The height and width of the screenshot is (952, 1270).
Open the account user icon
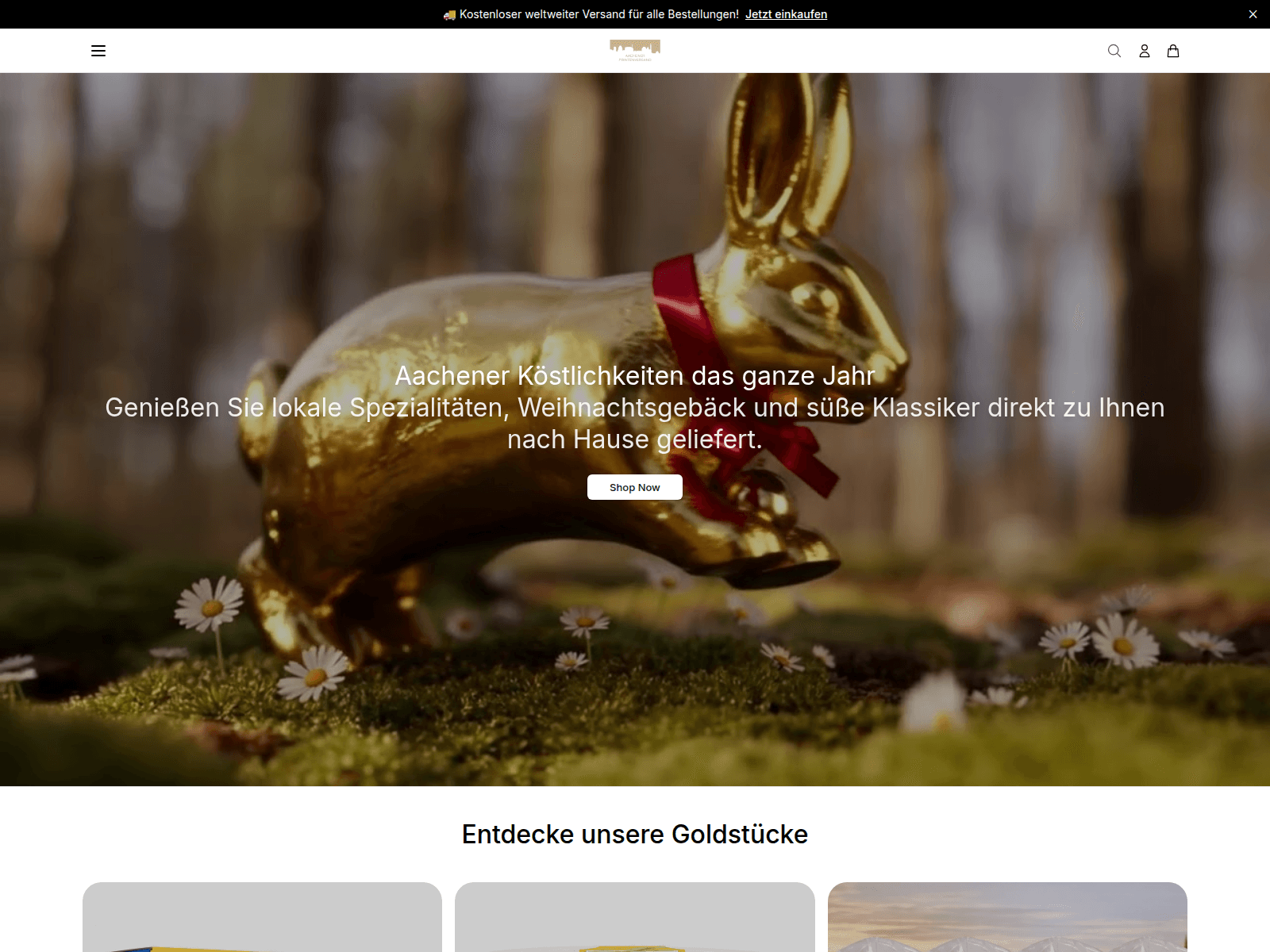click(x=1144, y=51)
